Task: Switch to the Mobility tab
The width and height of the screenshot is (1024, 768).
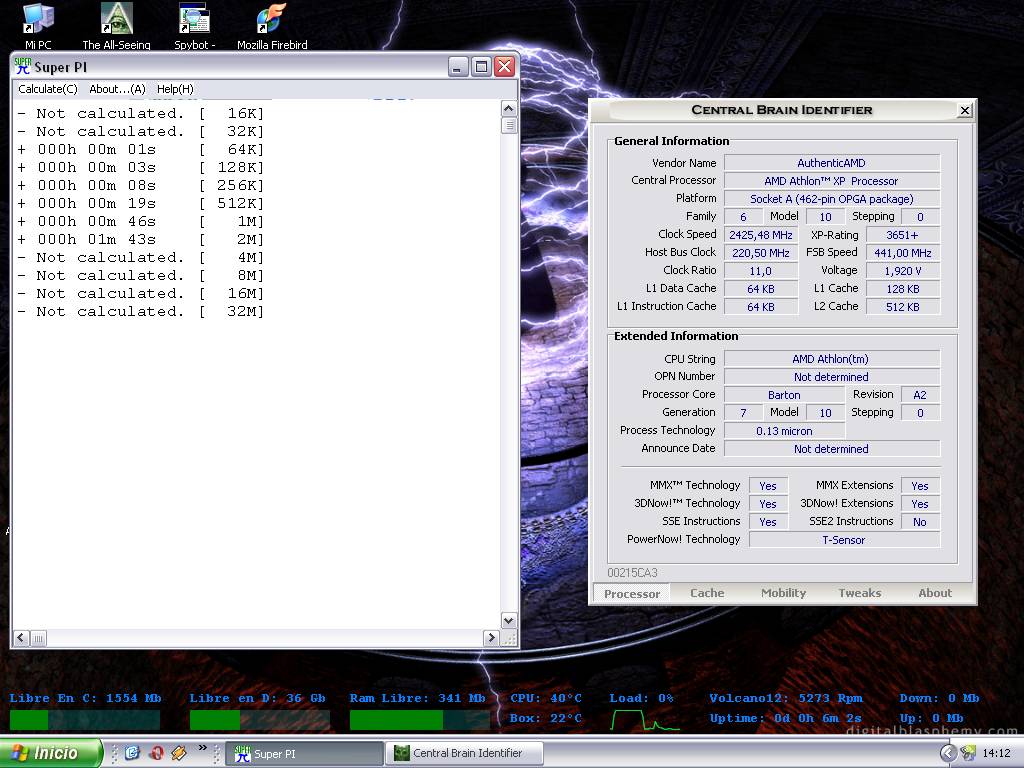Action: (783, 593)
